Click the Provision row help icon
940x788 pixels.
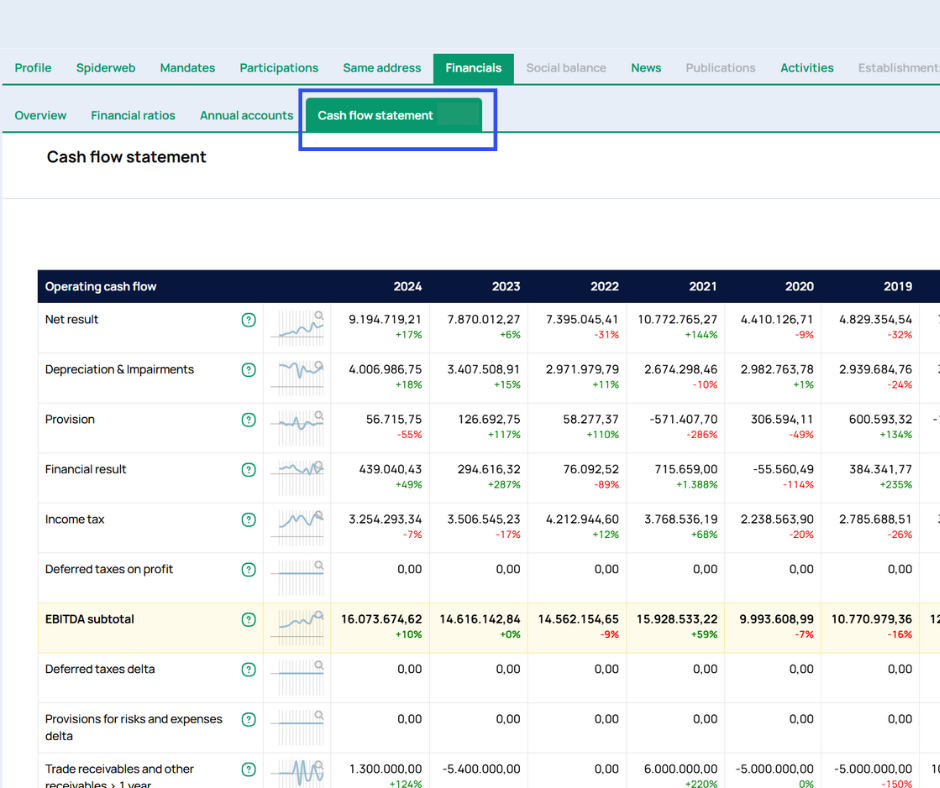pos(249,420)
